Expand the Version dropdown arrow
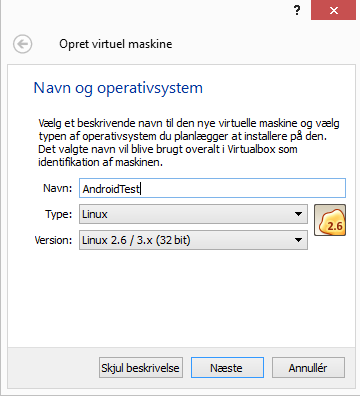 point(298,240)
